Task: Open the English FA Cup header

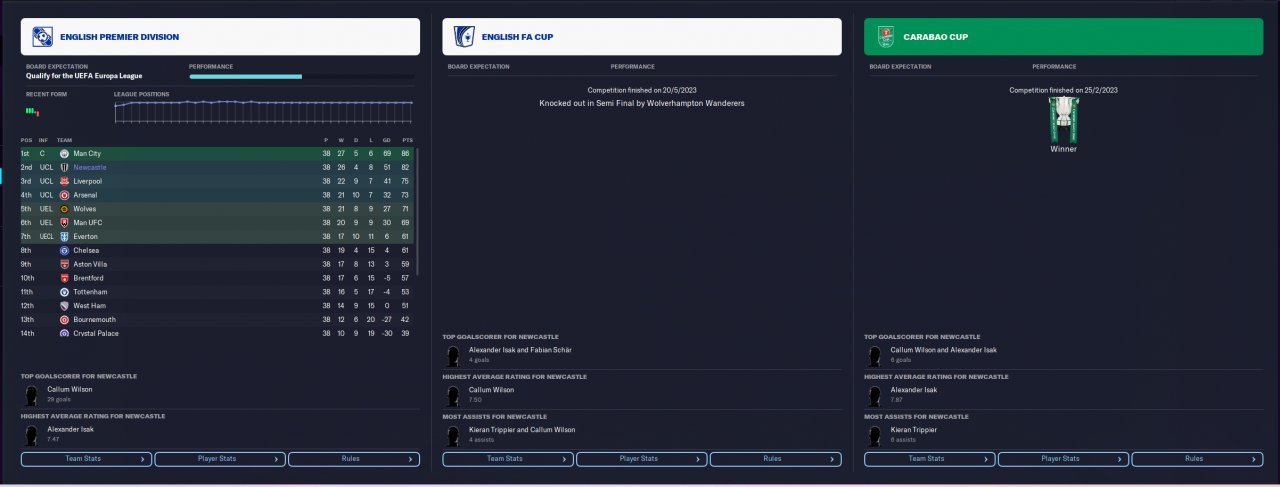Action: click(642, 37)
